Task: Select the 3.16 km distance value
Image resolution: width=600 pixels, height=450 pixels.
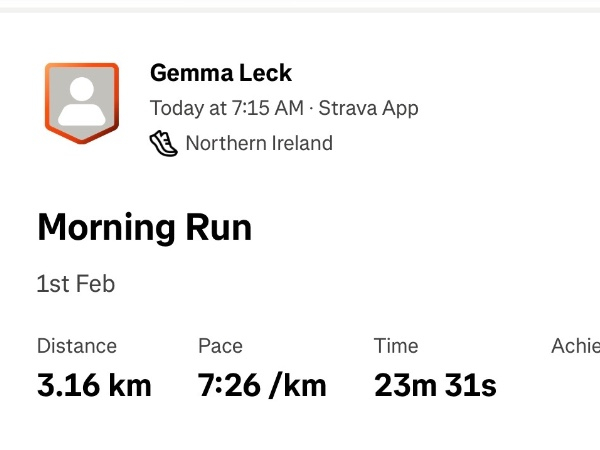Action: (94, 385)
